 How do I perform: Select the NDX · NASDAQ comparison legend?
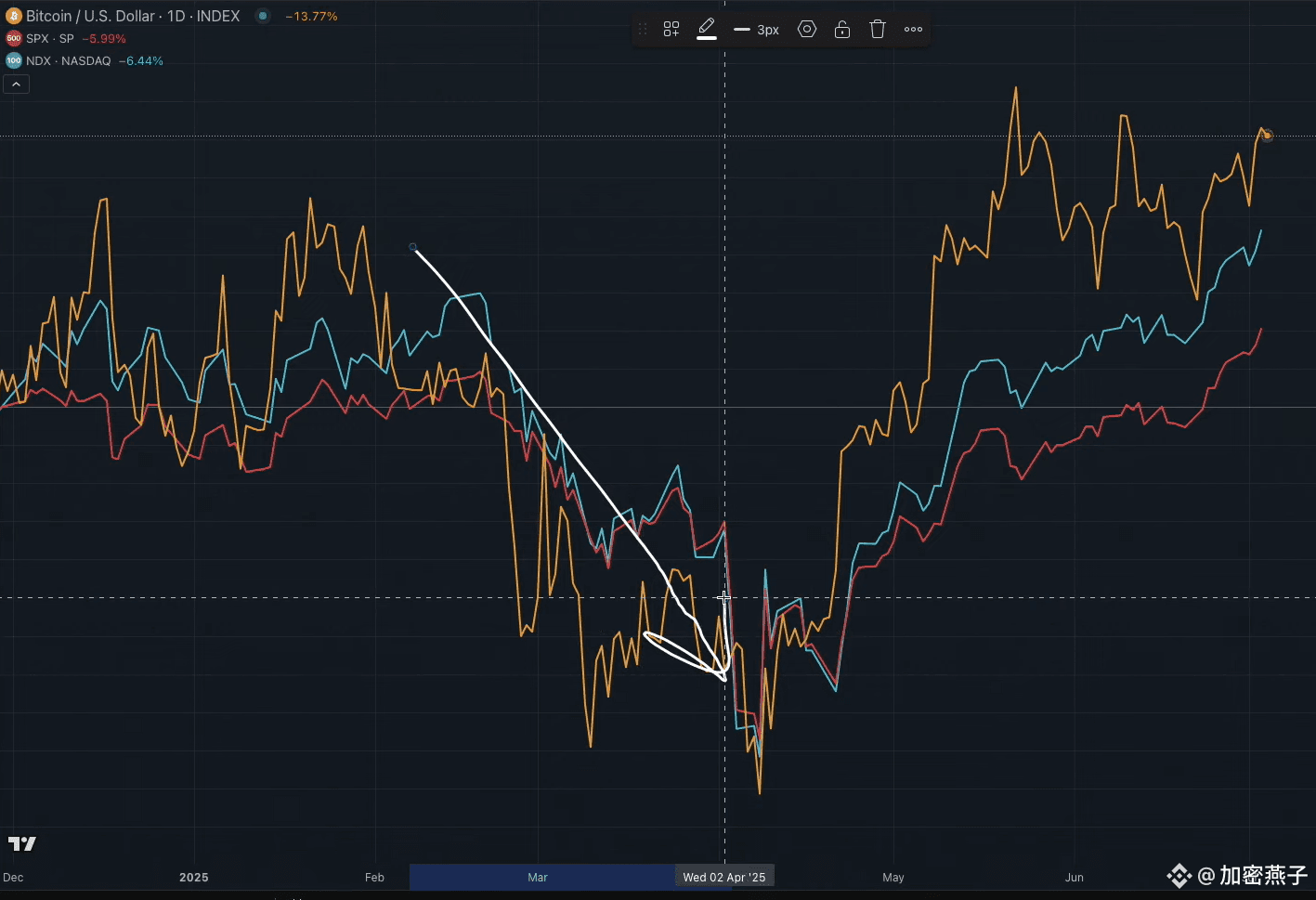tap(69, 60)
